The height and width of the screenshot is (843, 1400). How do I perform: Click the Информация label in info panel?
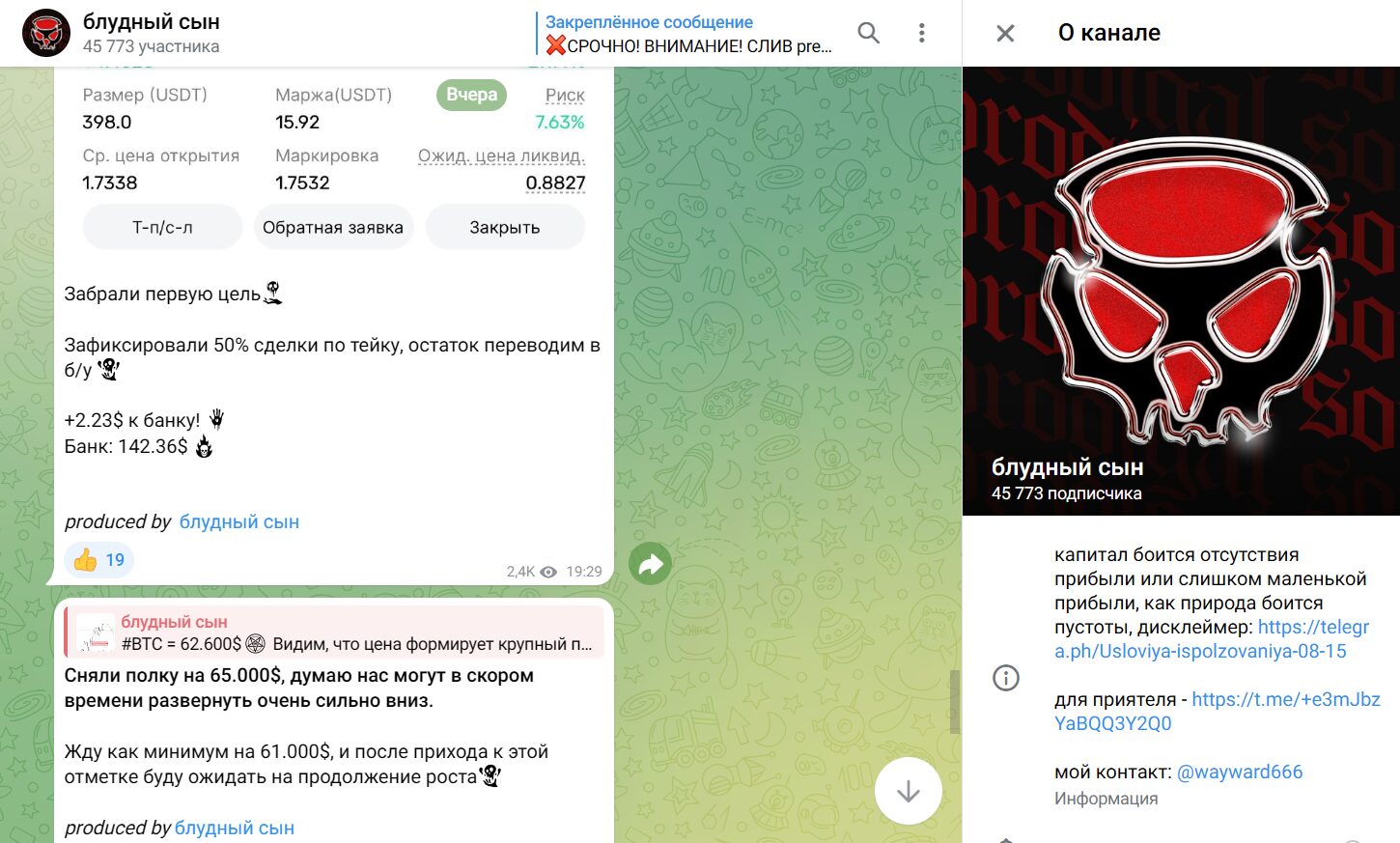(1106, 799)
